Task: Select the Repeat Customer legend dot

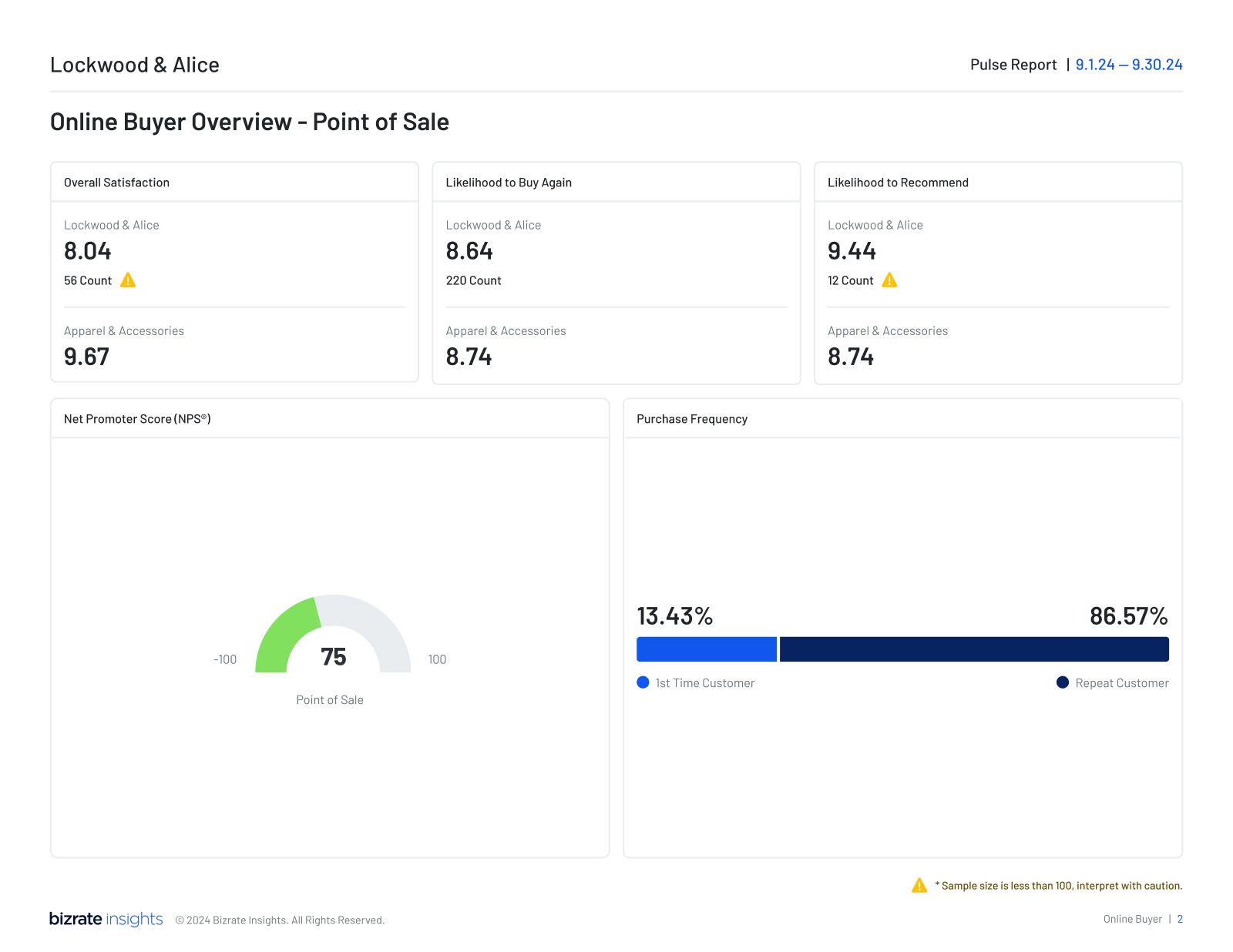Action: (1062, 682)
